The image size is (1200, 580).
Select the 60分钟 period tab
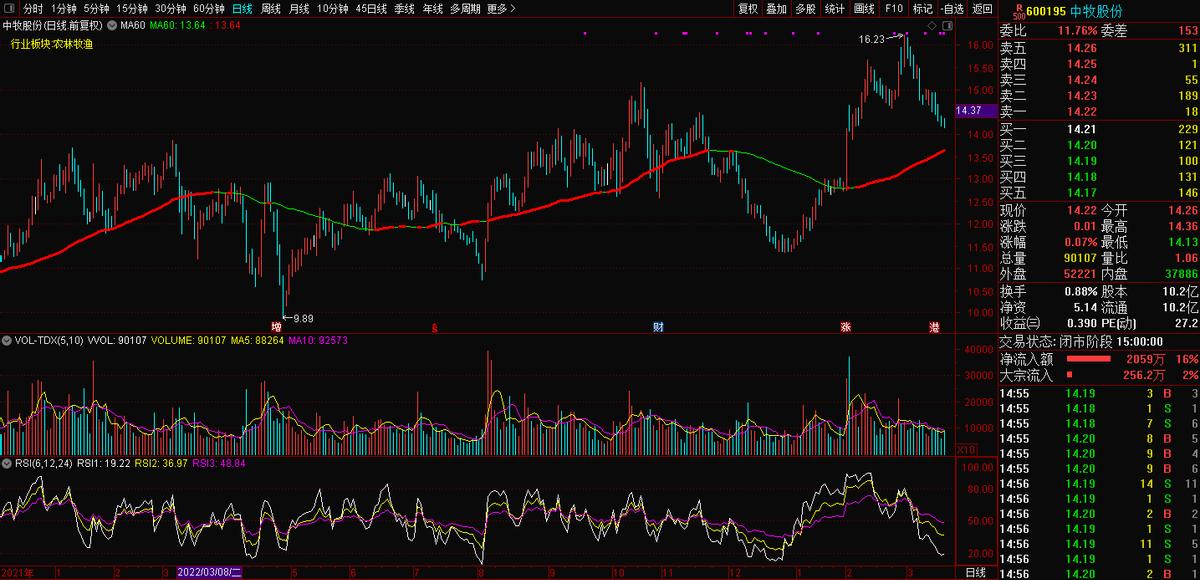coord(209,9)
